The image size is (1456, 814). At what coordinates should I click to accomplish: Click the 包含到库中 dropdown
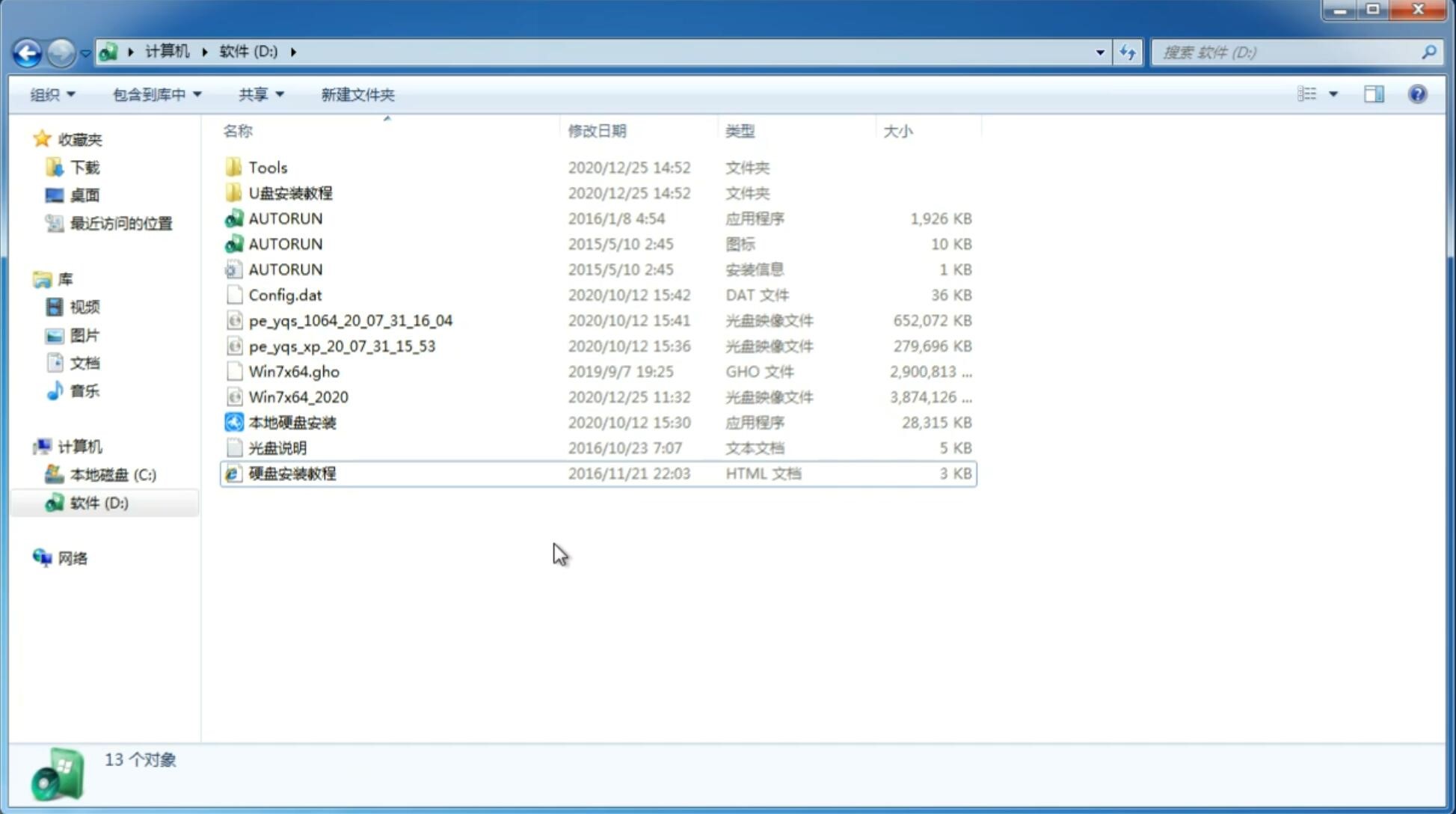coord(154,94)
